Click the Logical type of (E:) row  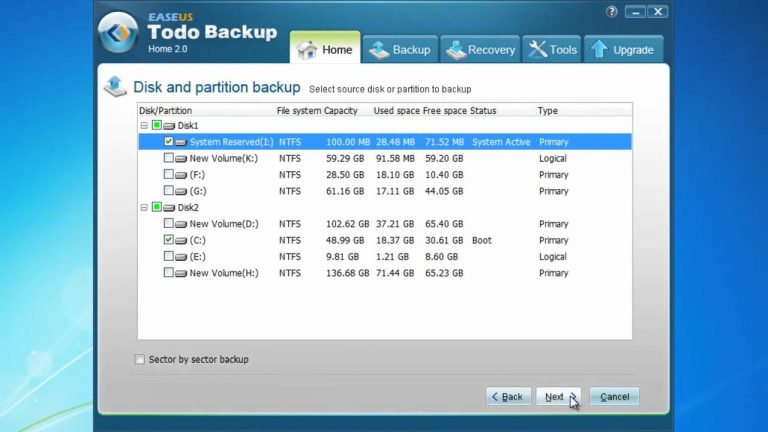pyautogui.click(x=553, y=257)
